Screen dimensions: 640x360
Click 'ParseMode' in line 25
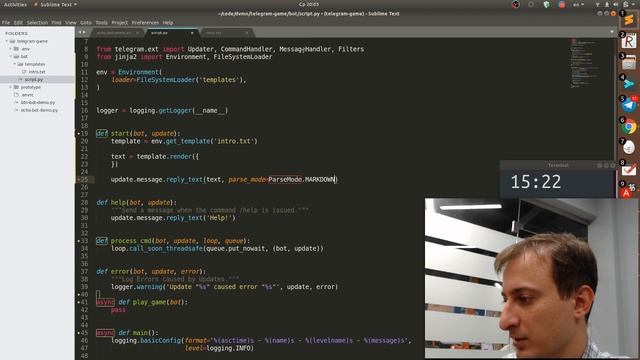tap(285, 179)
